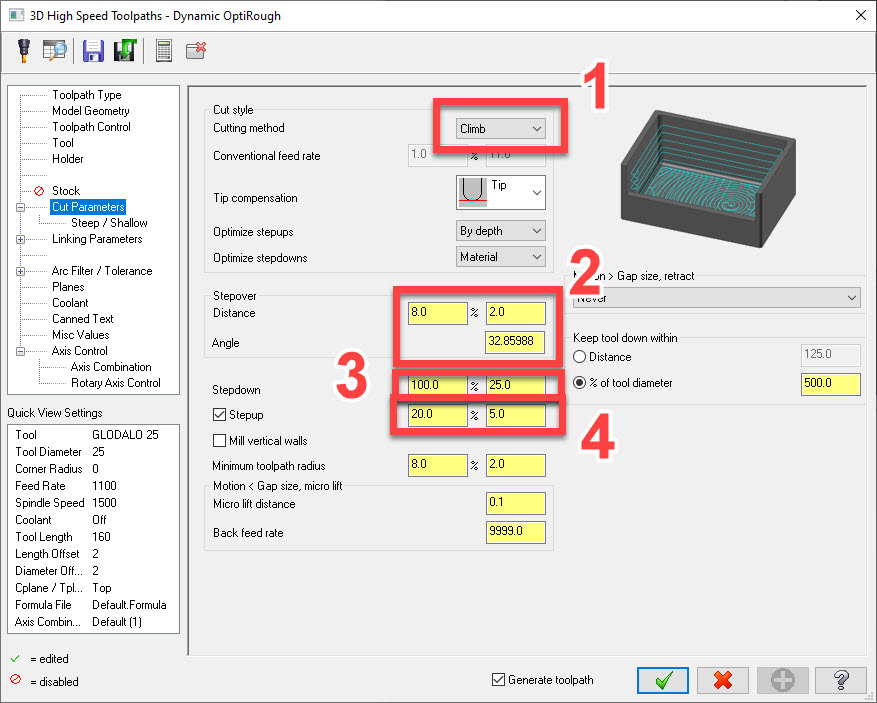Expand the Linking Parameters tree node
This screenshot has height=703, width=877.
coord(21,239)
